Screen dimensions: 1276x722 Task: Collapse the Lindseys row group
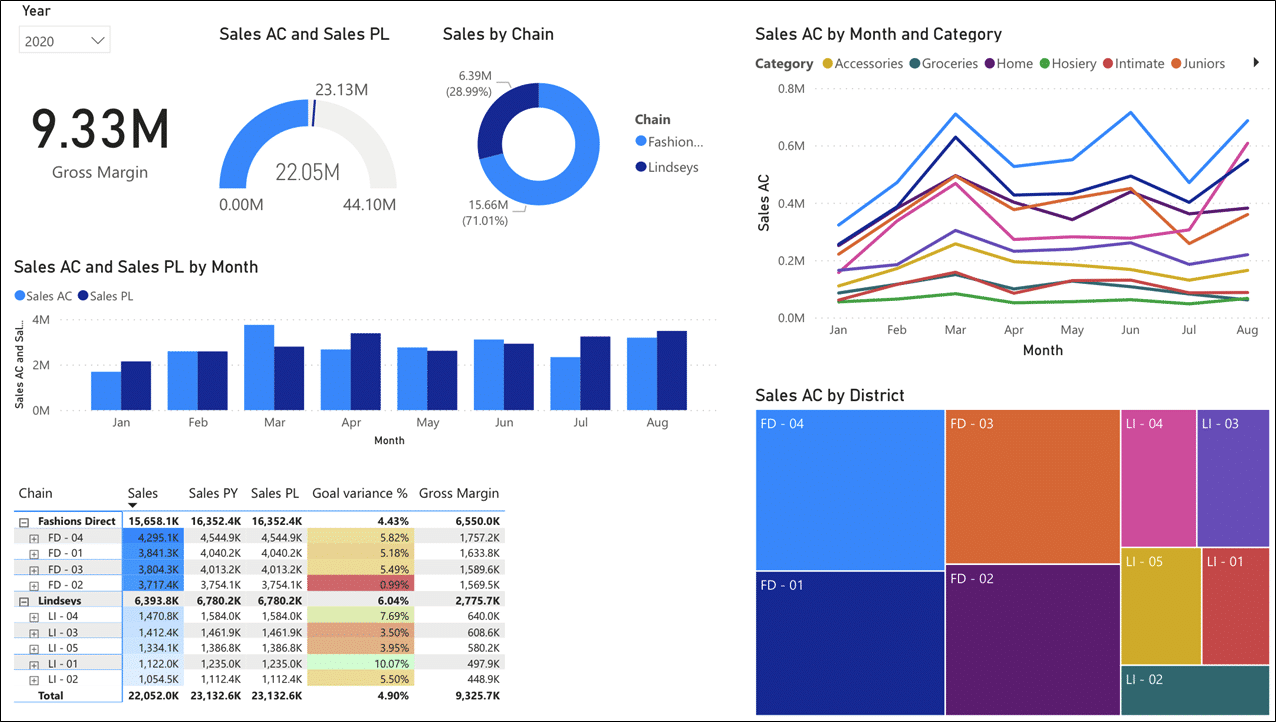[24, 601]
